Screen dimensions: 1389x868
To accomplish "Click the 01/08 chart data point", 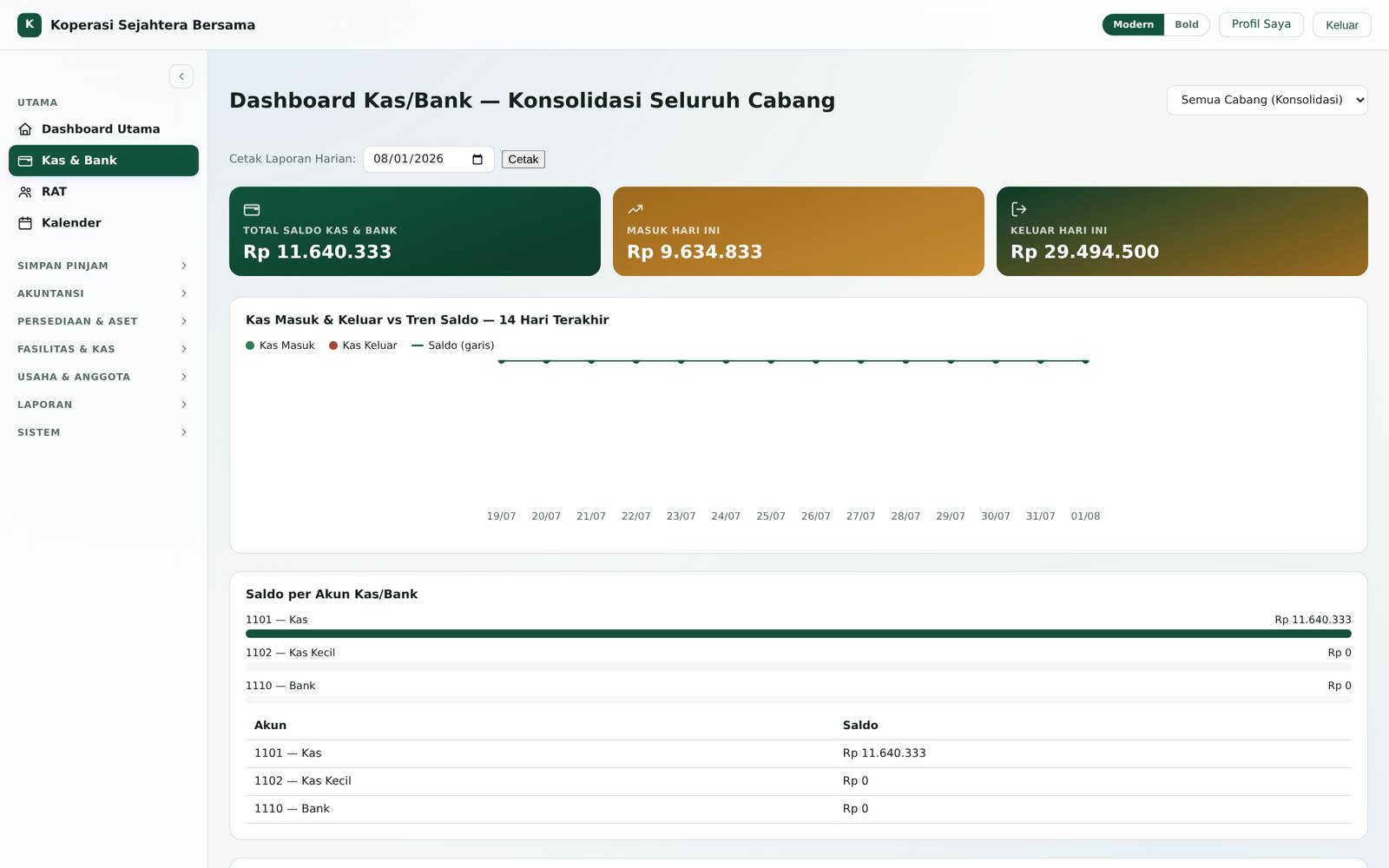I will point(1085,361).
